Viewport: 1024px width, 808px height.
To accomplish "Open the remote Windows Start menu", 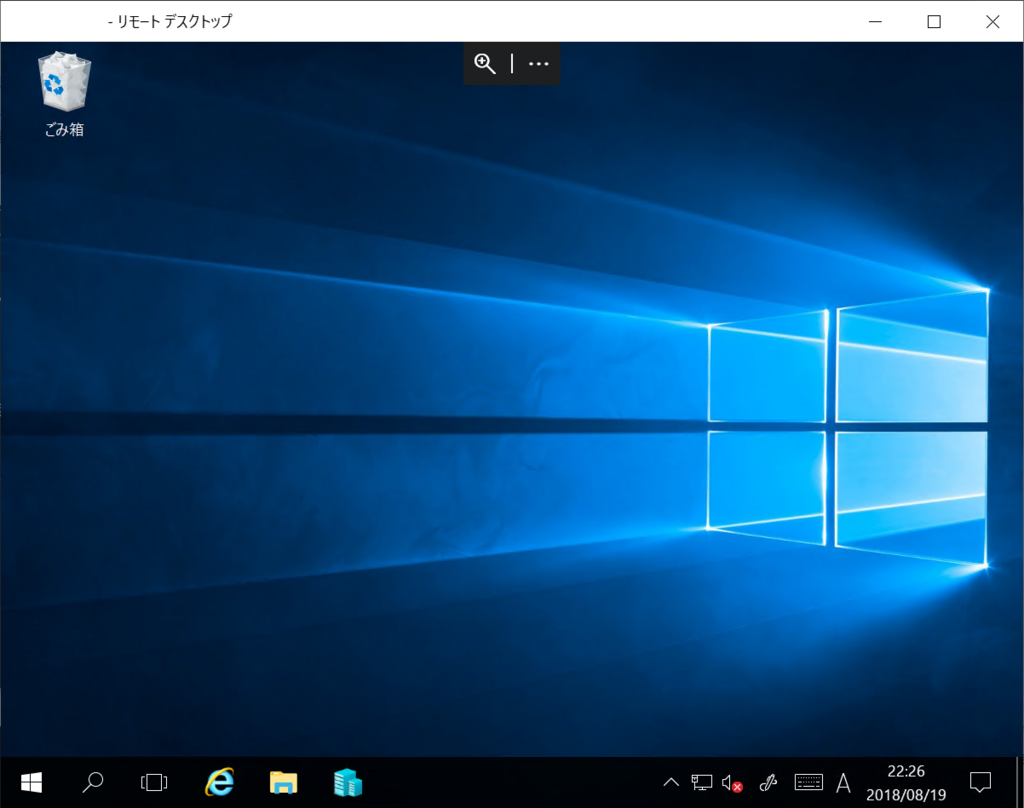I will (31, 783).
